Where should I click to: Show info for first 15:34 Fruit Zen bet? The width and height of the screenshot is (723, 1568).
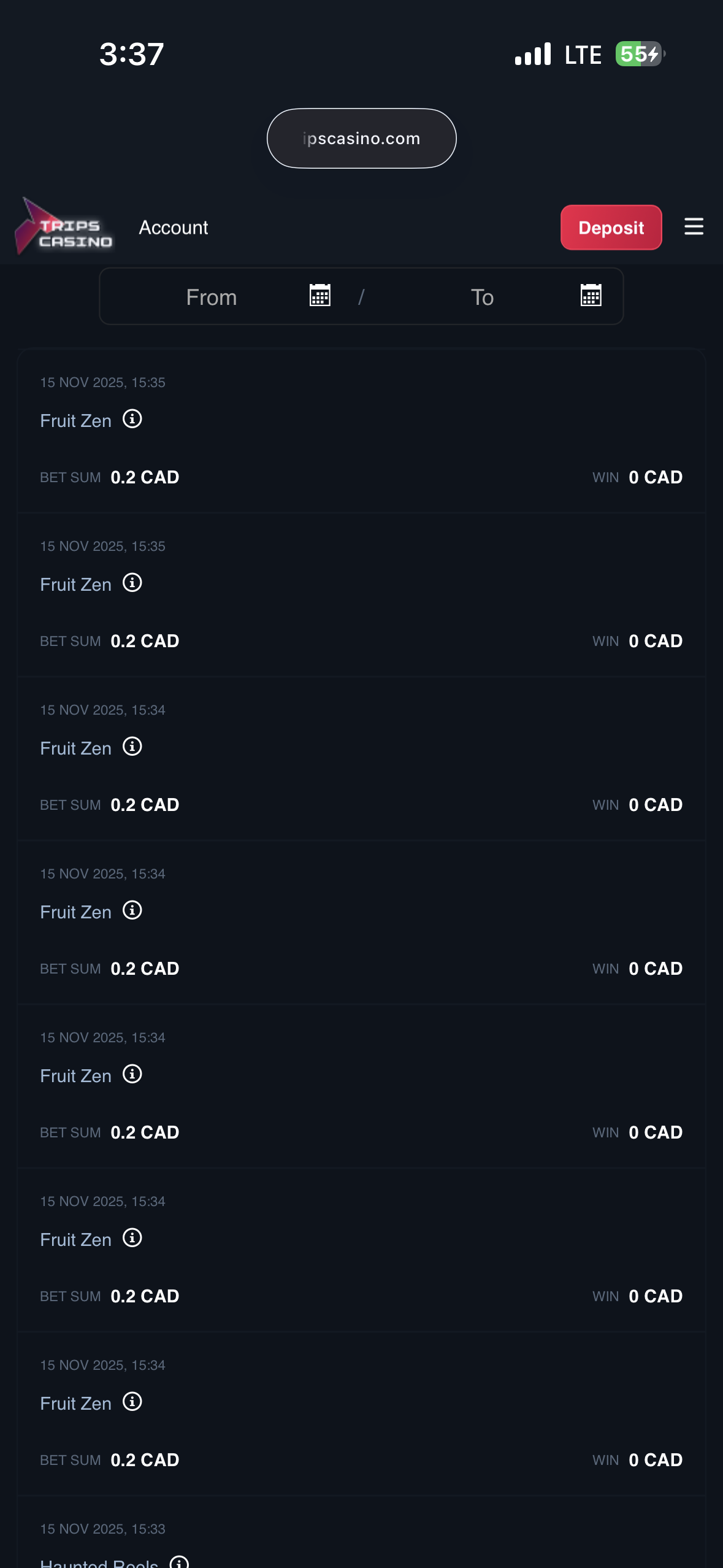pos(132,747)
